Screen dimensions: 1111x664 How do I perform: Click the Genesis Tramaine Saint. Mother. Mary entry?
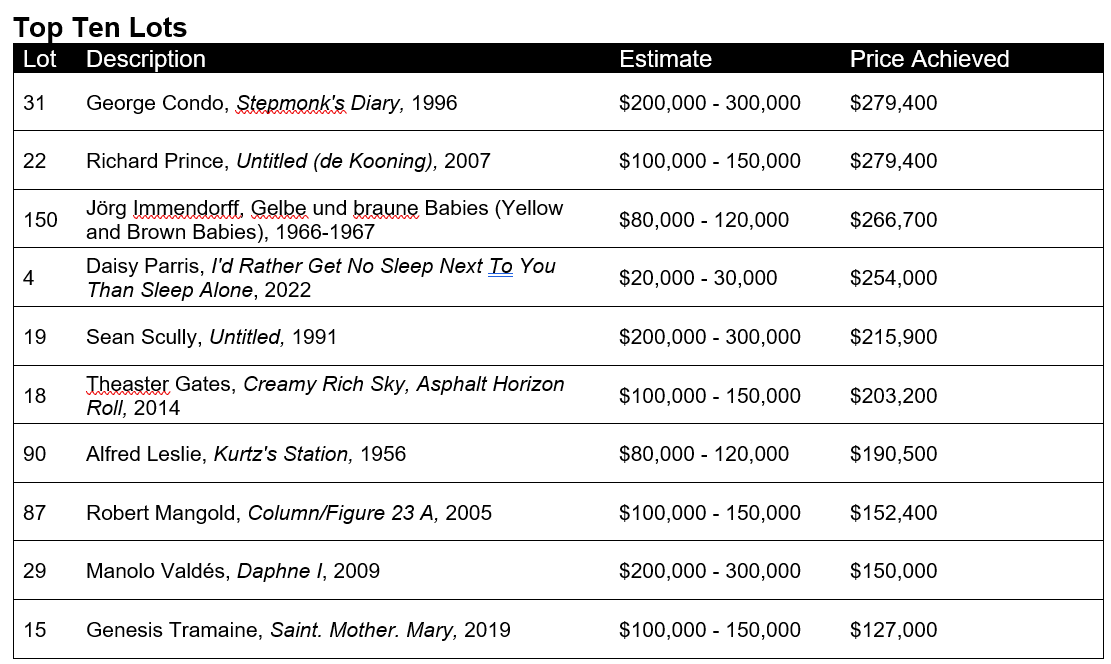pos(298,630)
